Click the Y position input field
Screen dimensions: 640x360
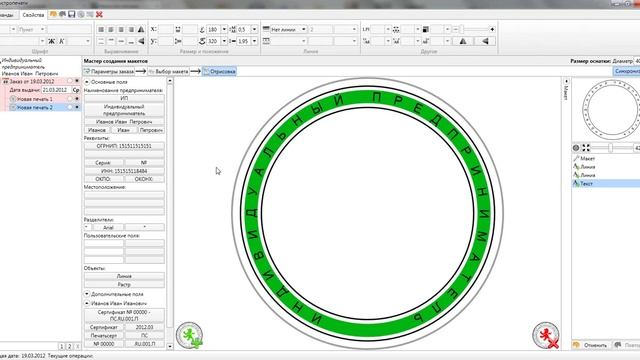[166, 41]
